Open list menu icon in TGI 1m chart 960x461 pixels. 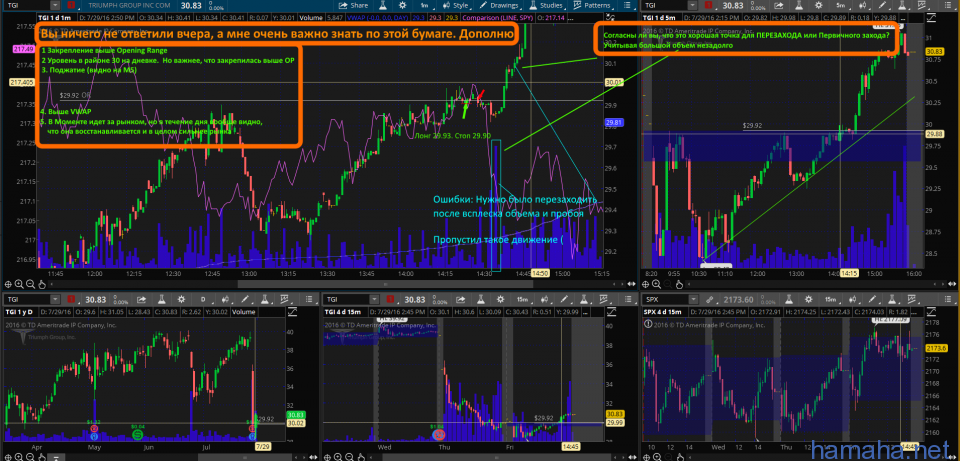628,6
